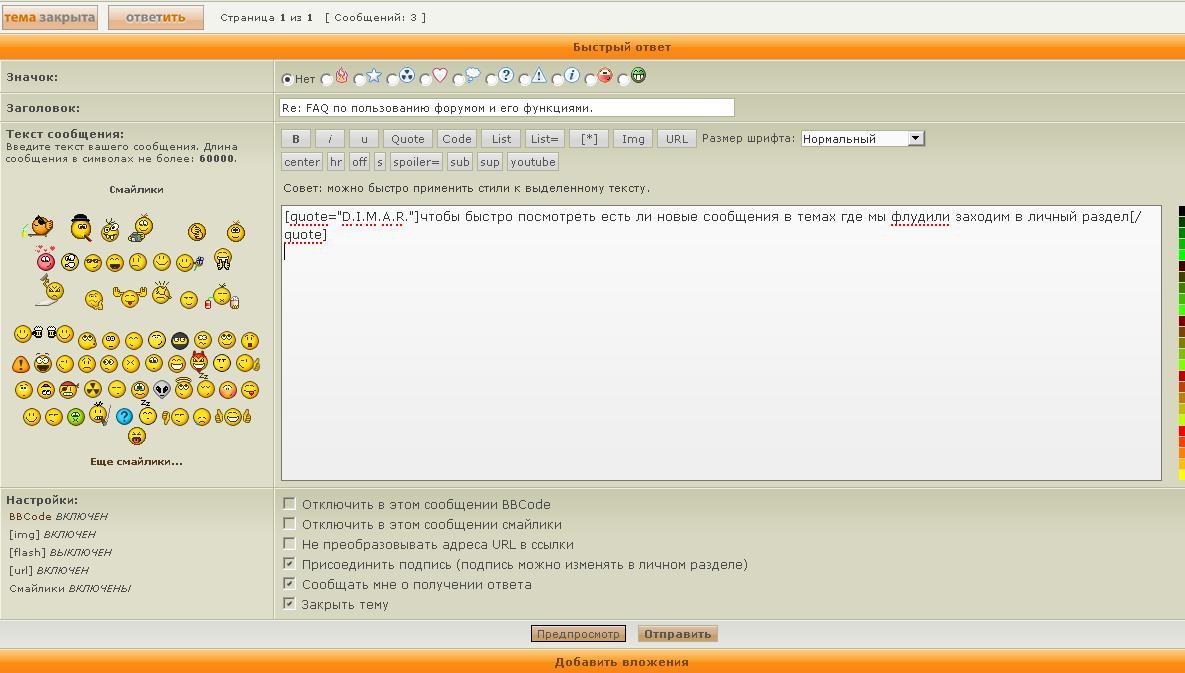
Task: Click the 'Заголовок' subject input field
Action: [x=506, y=108]
